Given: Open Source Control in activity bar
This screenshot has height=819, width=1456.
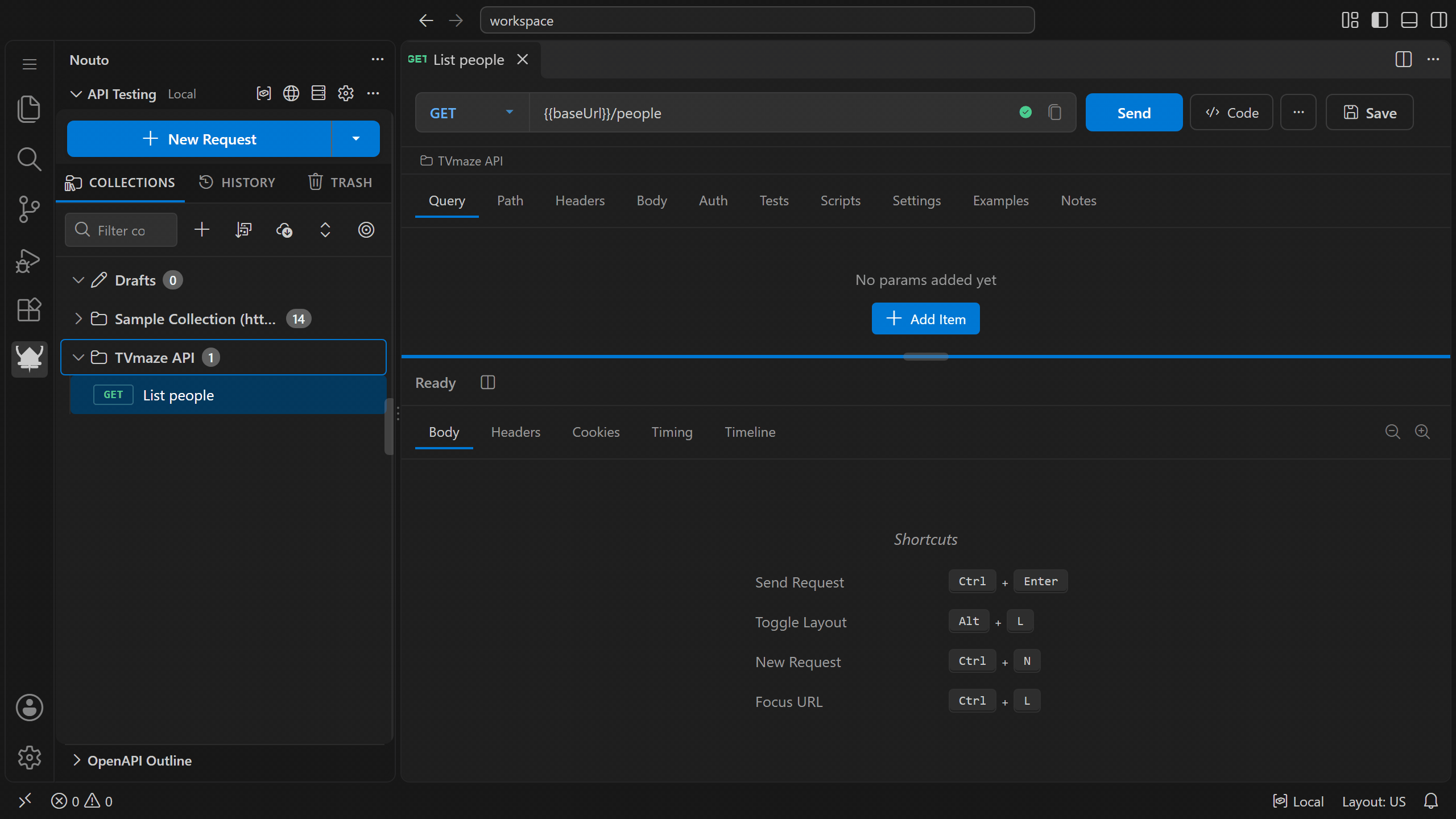Looking at the screenshot, I should tap(29, 209).
